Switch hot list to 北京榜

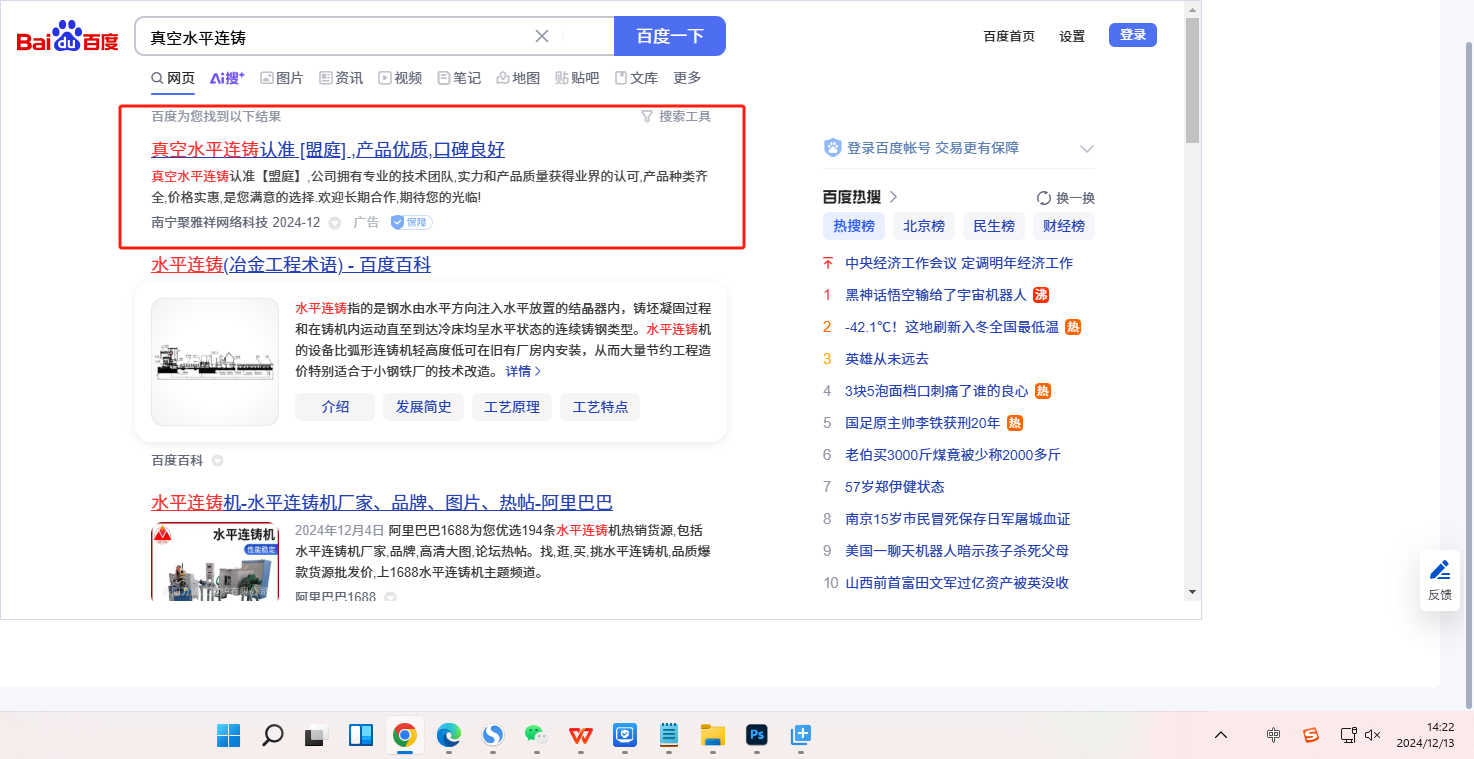point(923,226)
